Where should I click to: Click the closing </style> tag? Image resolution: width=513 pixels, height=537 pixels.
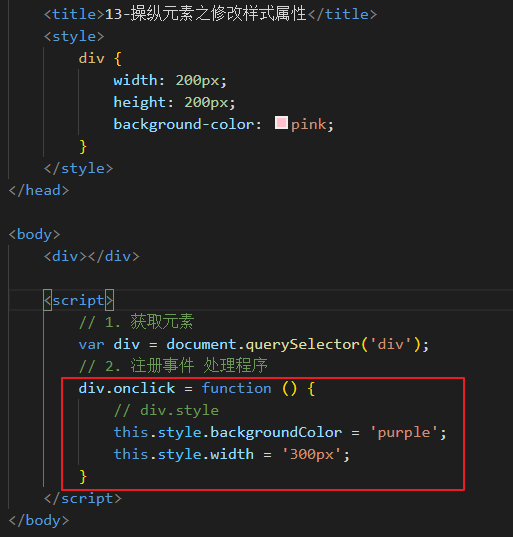point(78,168)
